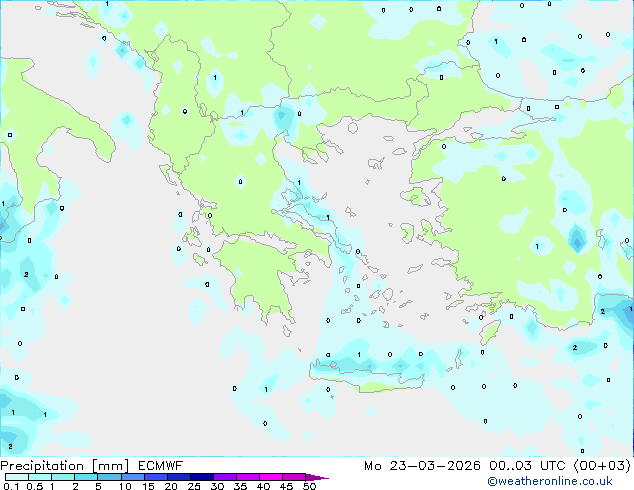Select the 1–2 mm legend color box
The height and width of the screenshot is (490, 634).
click(63, 477)
